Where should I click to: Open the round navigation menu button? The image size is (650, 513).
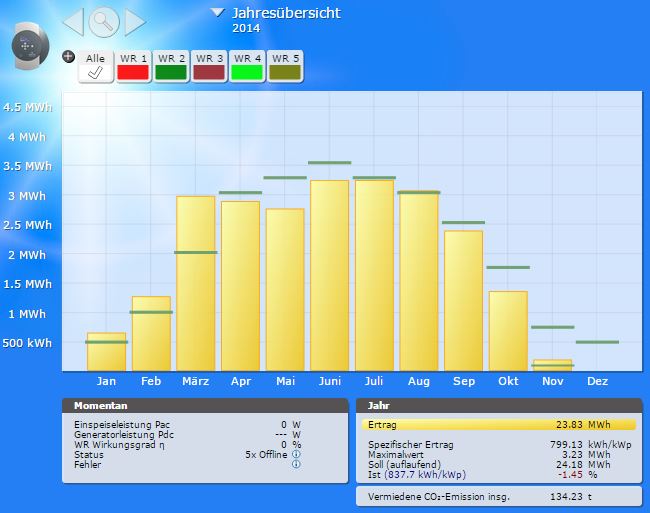tap(27, 46)
